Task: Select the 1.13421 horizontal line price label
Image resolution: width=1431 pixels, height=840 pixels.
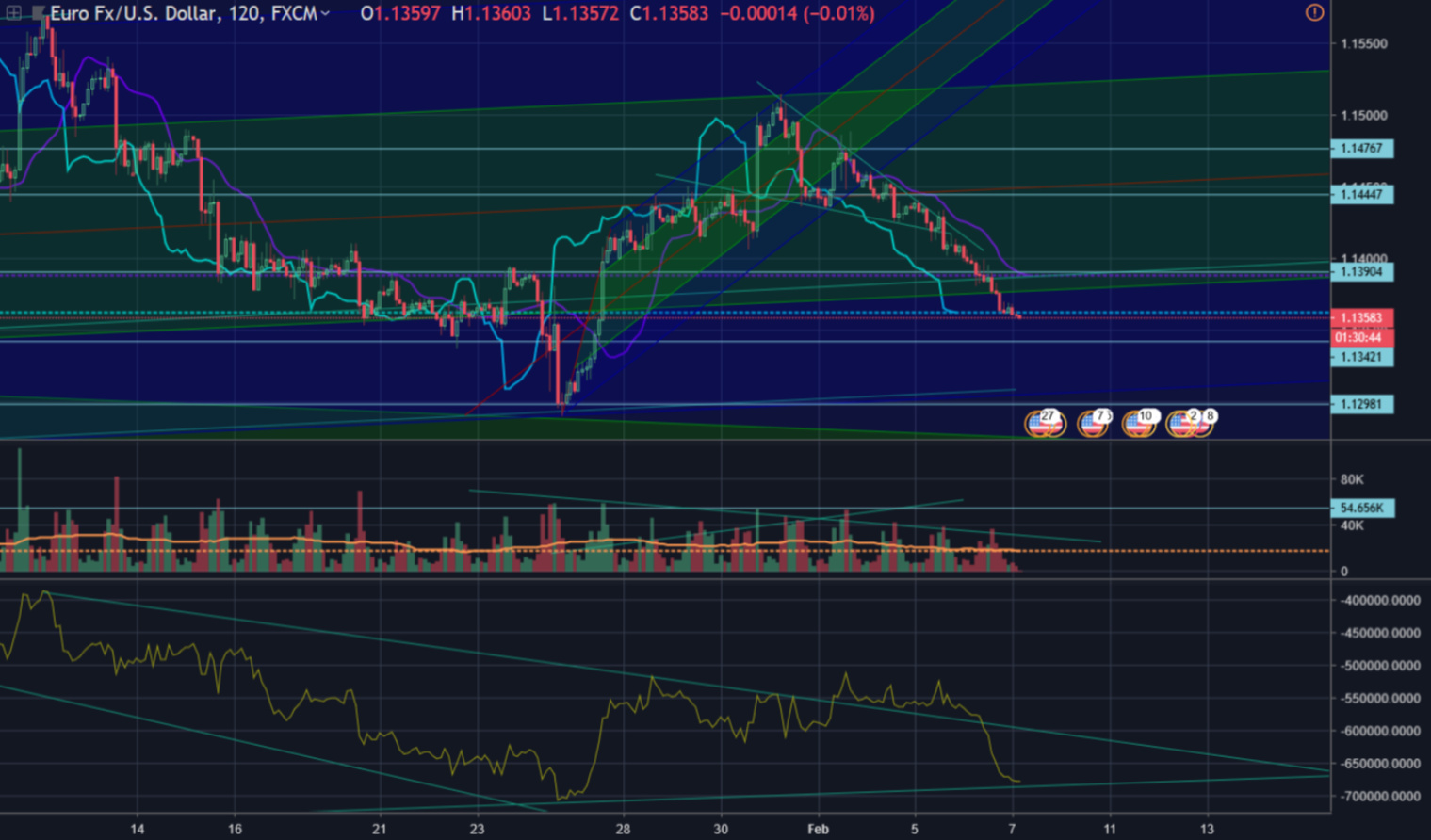Action: point(1361,358)
